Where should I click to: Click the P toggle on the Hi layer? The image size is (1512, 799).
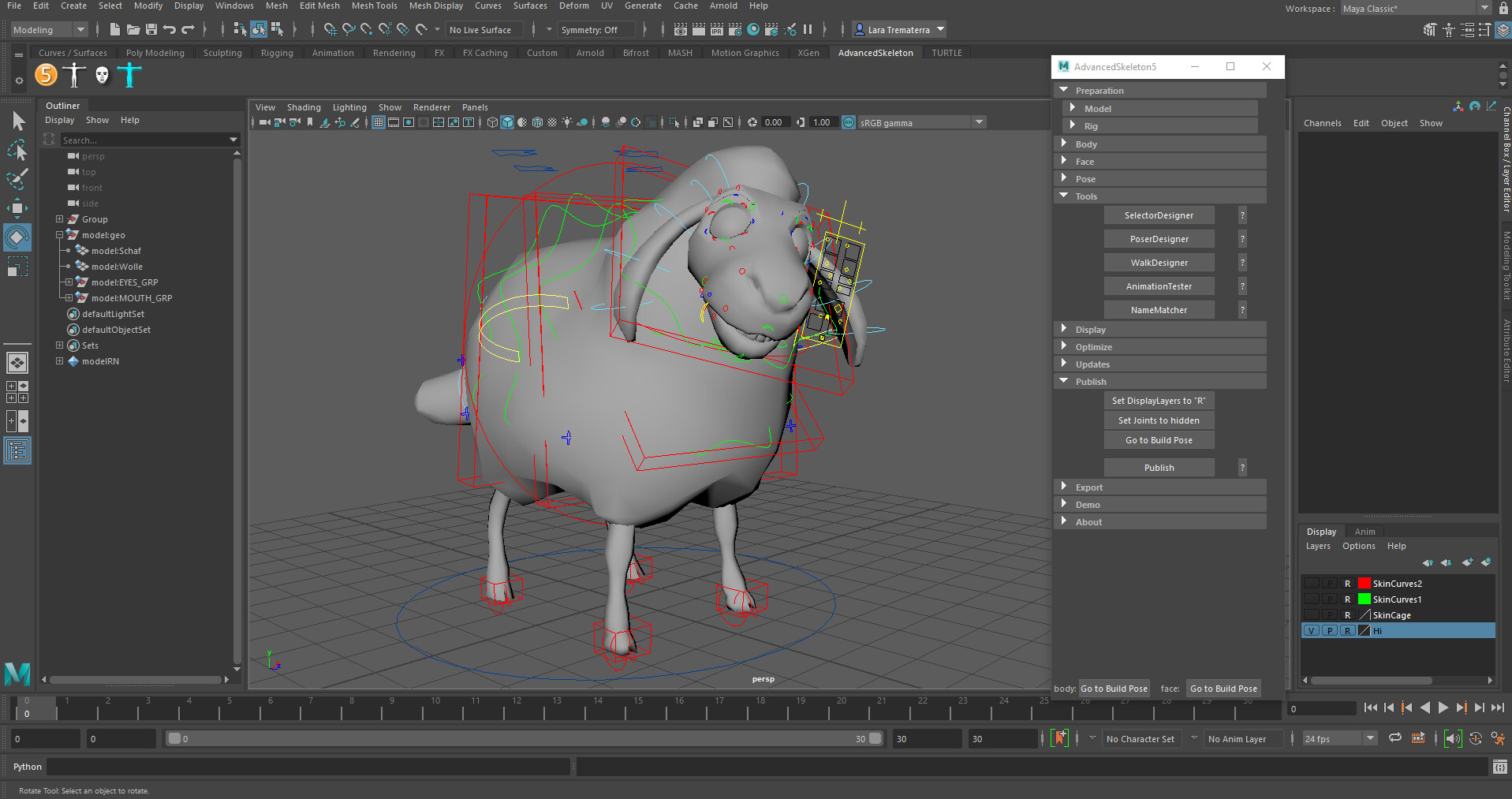1330,630
